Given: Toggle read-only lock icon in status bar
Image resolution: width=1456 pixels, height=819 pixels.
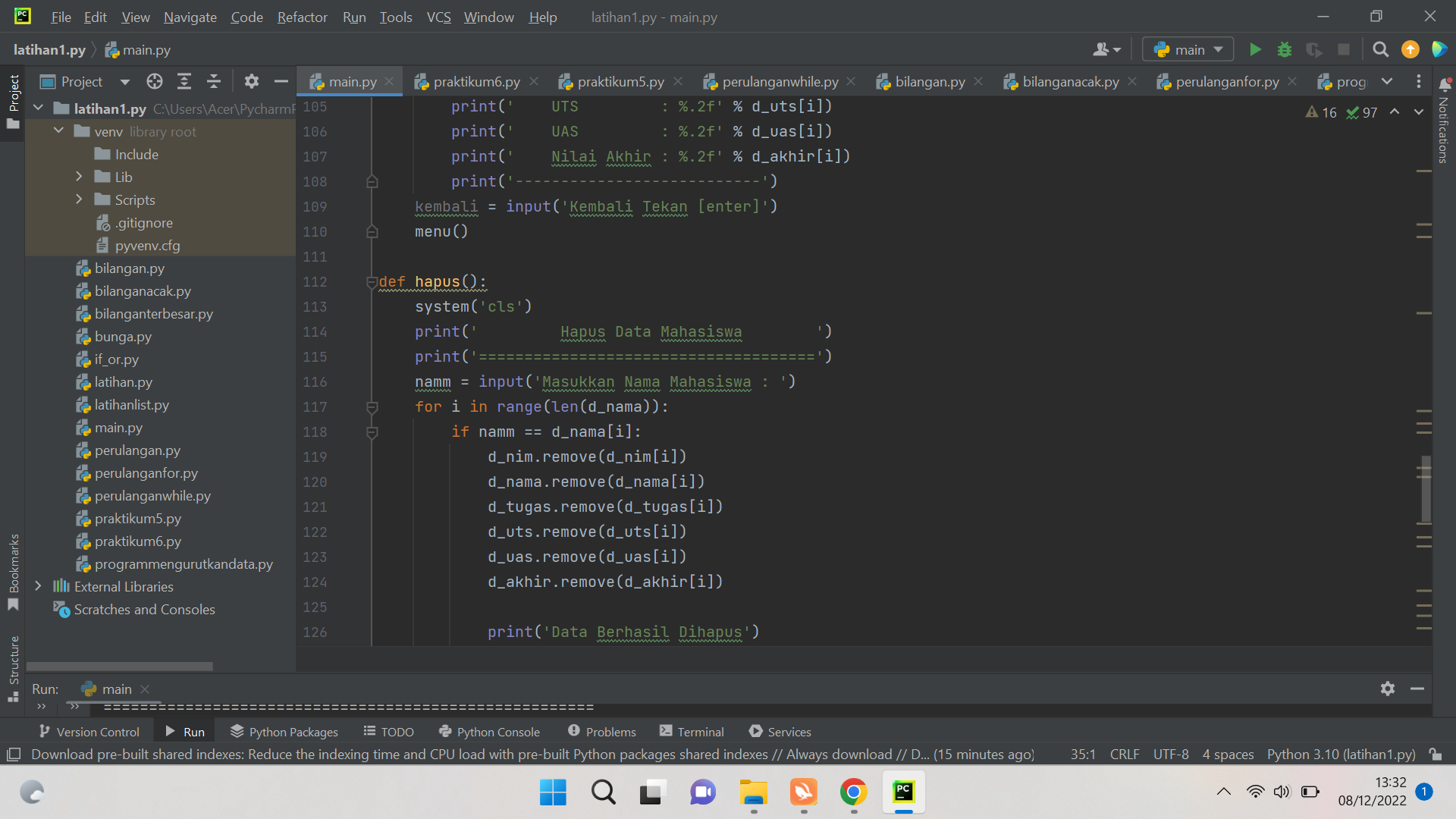Looking at the screenshot, I should 1436,755.
